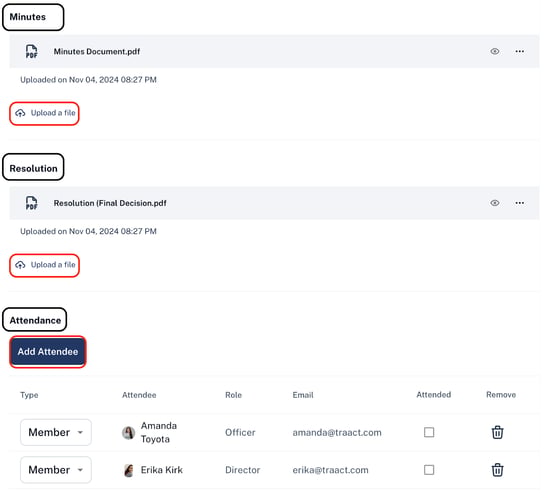Click the Add Attendee button

(48, 352)
